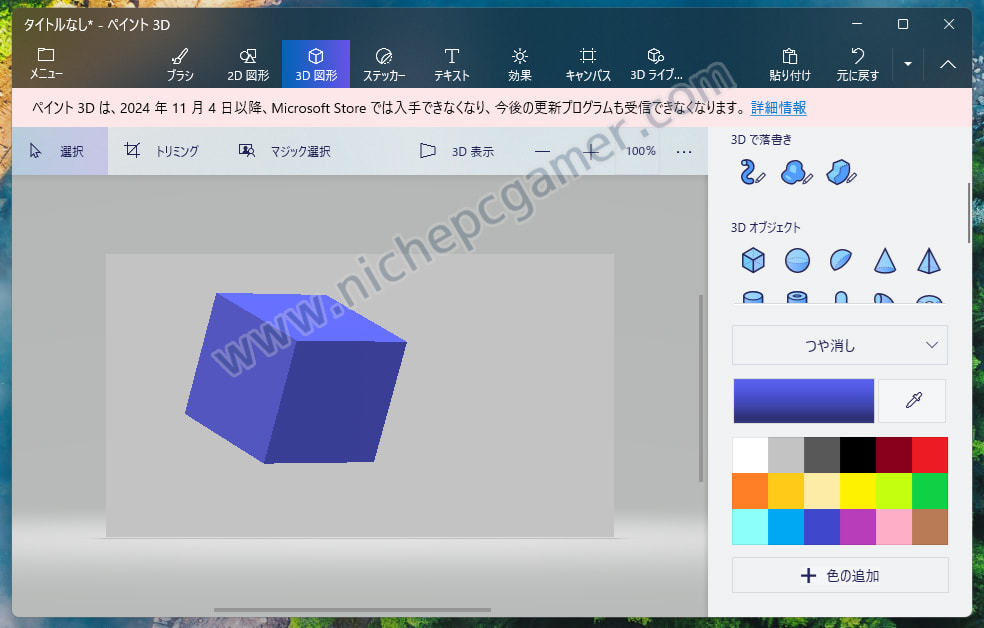Screen dimensions: 984x628
Task: Select the brown color swatch
Action: pyautogui.click(x=930, y=526)
